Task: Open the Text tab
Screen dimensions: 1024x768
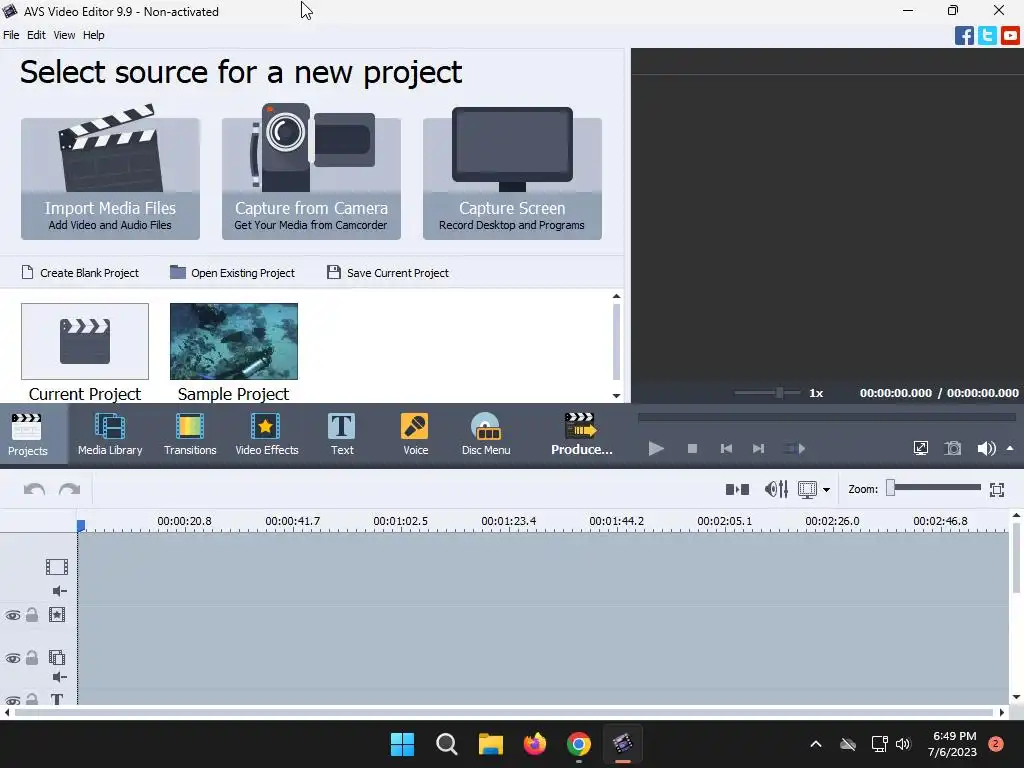Action: point(342,434)
